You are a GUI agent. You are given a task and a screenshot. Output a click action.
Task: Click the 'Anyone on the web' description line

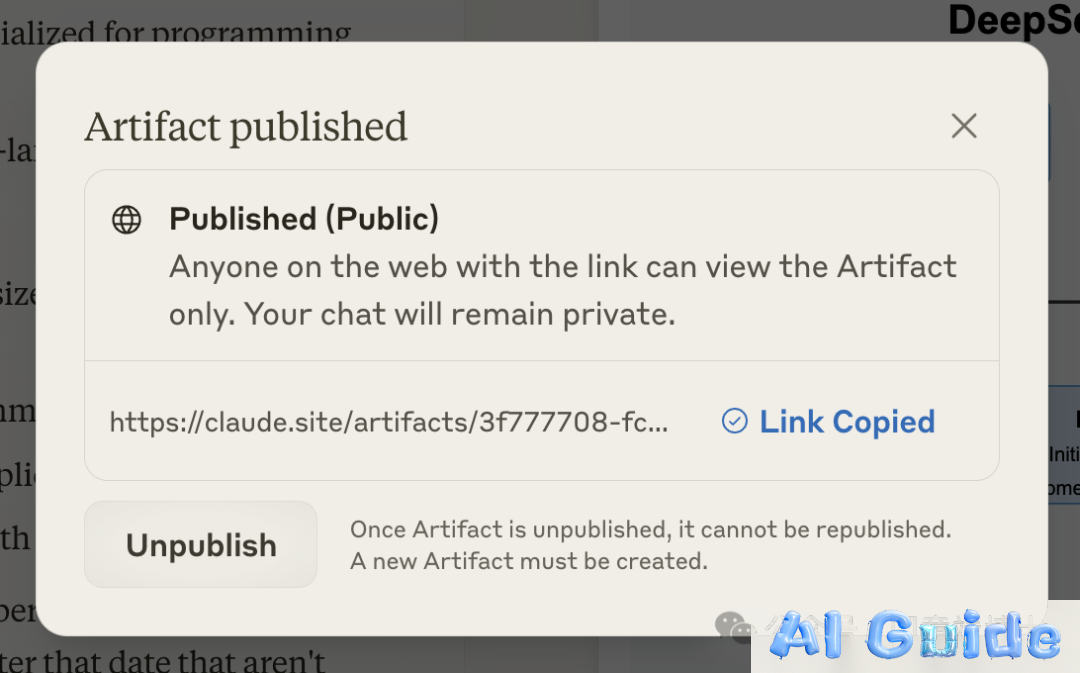tap(562, 267)
